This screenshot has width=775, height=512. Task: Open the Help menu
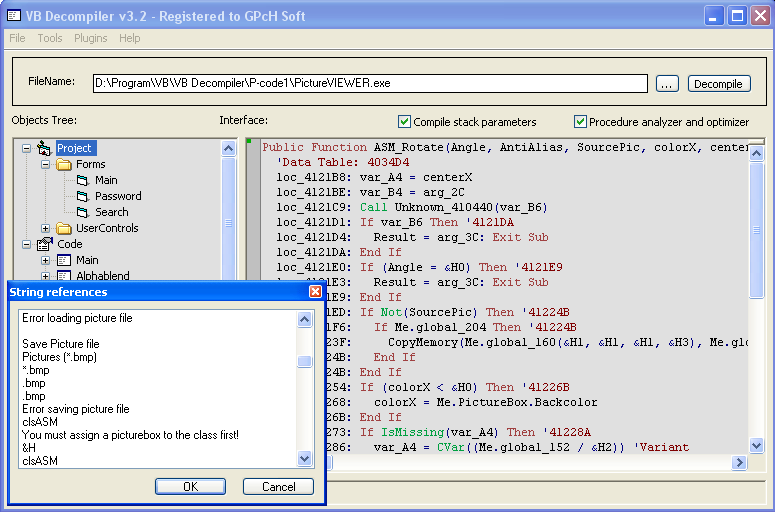click(129, 38)
